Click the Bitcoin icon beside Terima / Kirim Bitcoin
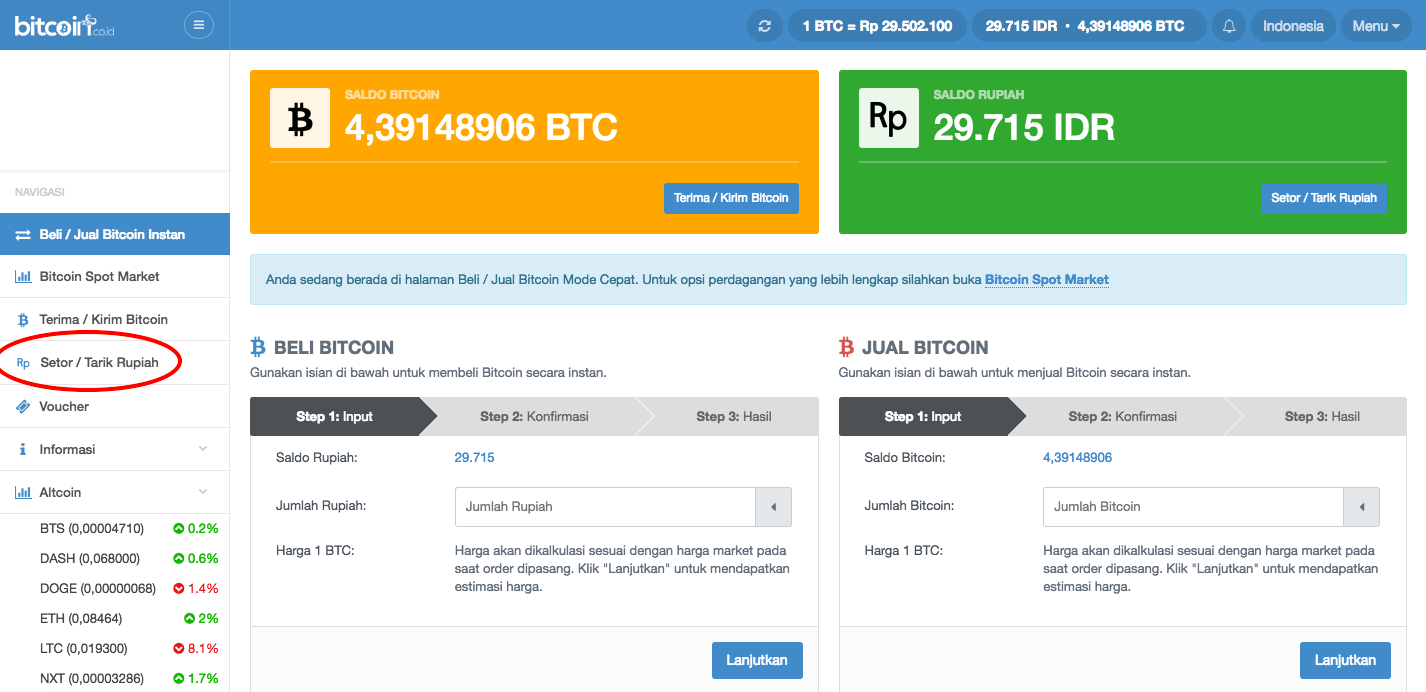1426x692 pixels. tap(23, 320)
